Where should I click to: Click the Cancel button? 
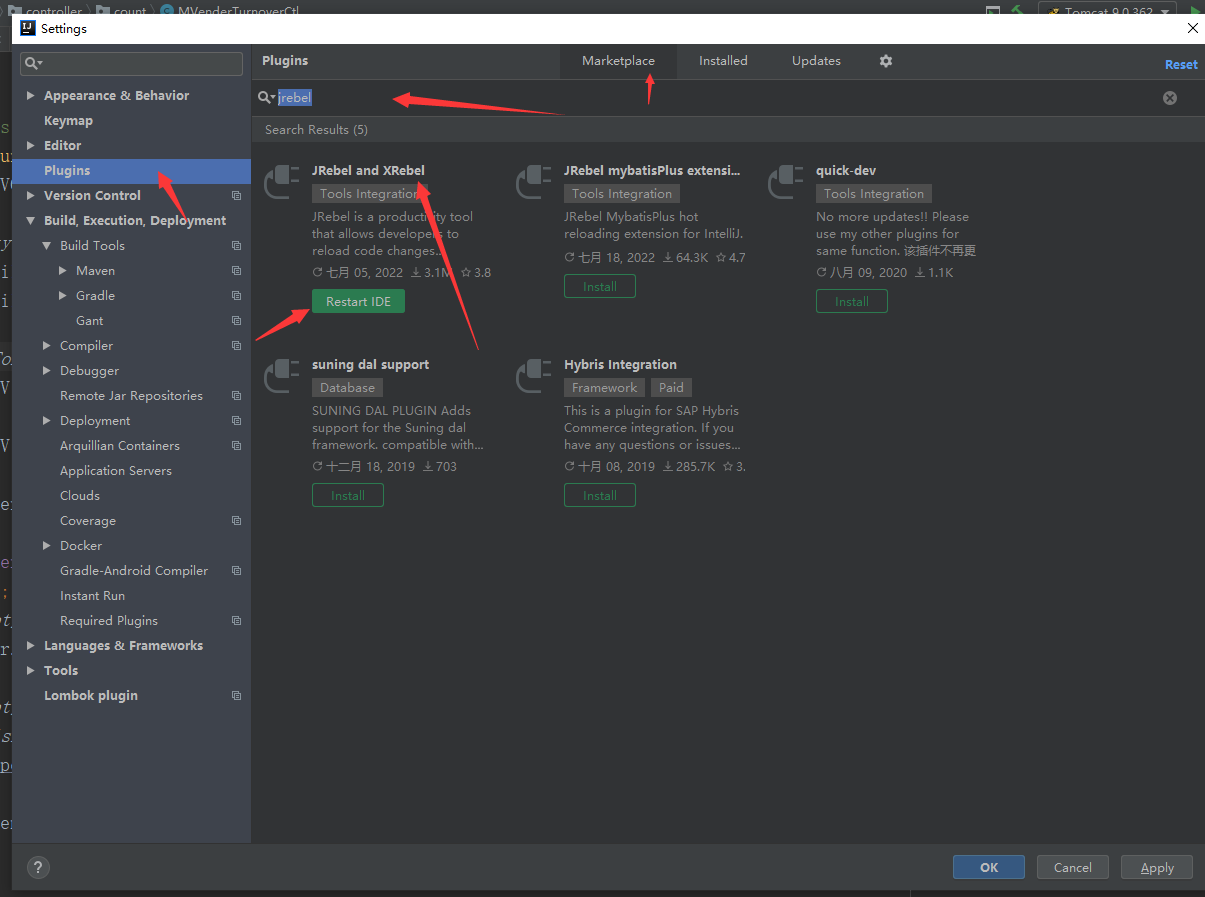1073,867
